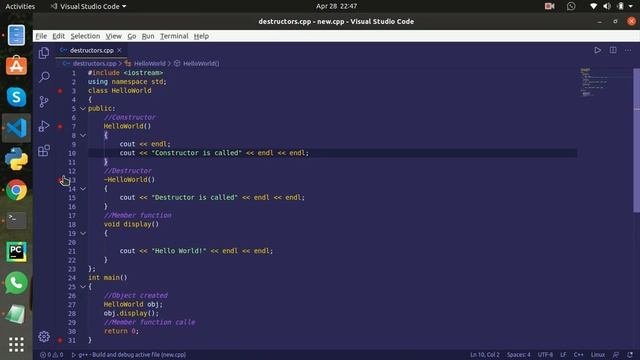Open the Terminal menu
Screen dimensions: 640x360
174,36
